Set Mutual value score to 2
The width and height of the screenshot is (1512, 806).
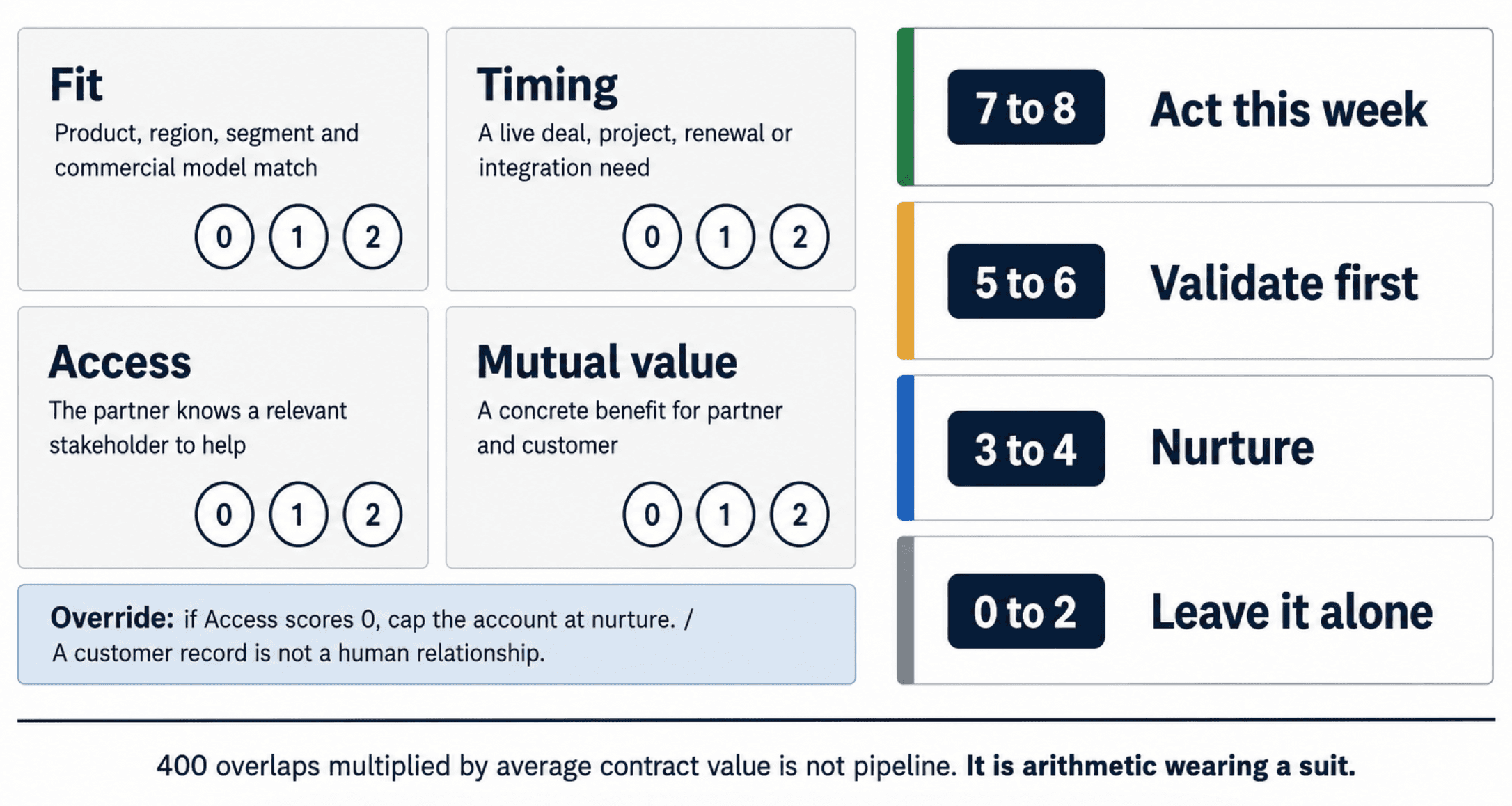(799, 514)
